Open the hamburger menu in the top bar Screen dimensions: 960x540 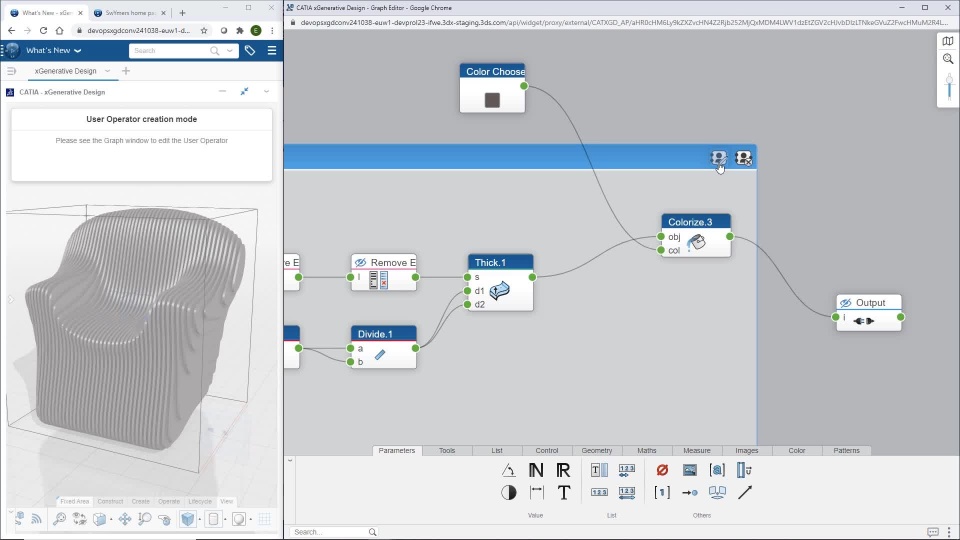[x=272, y=51]
